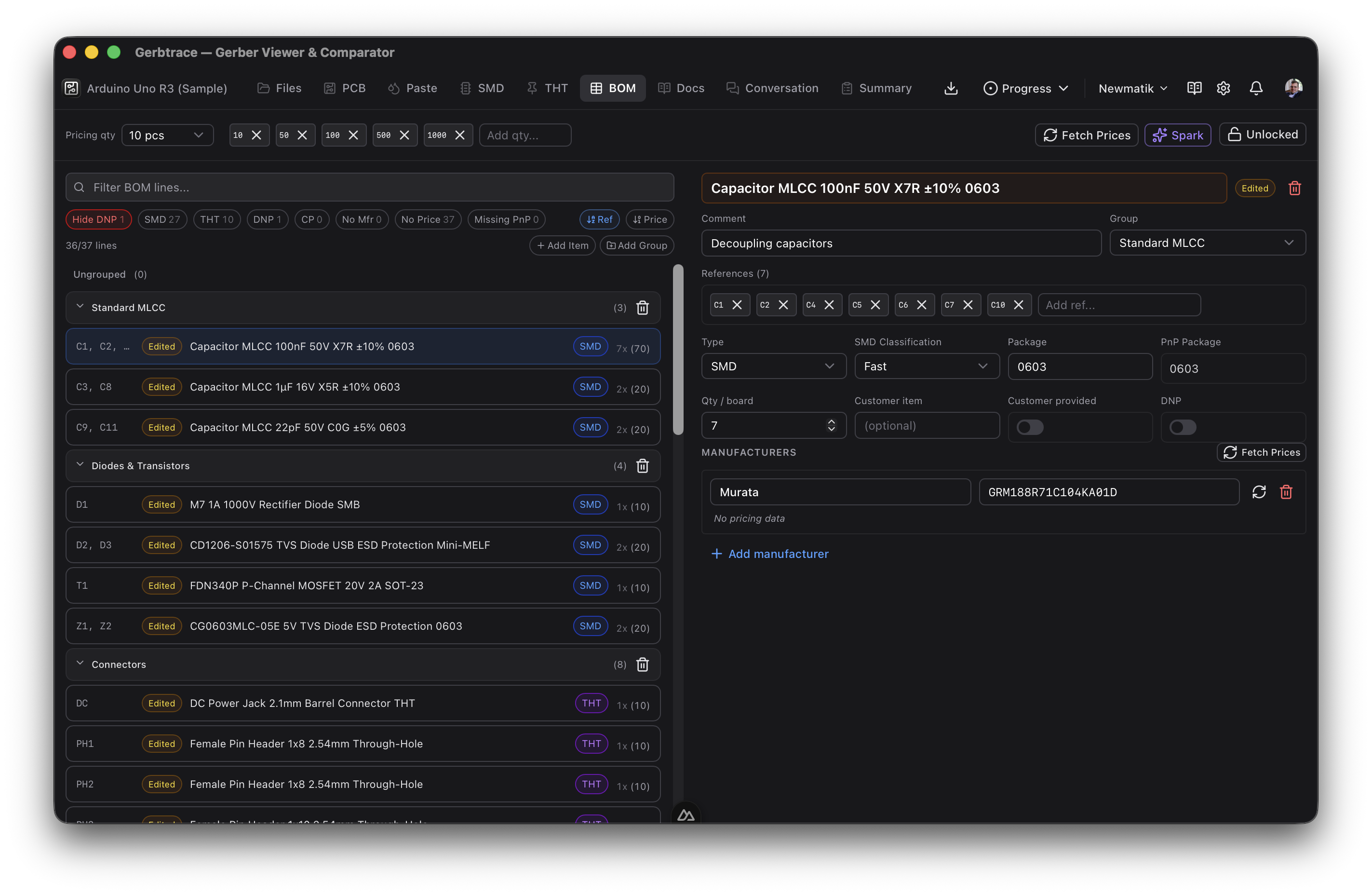Open the Type SMD dropdown

[774, 366]
